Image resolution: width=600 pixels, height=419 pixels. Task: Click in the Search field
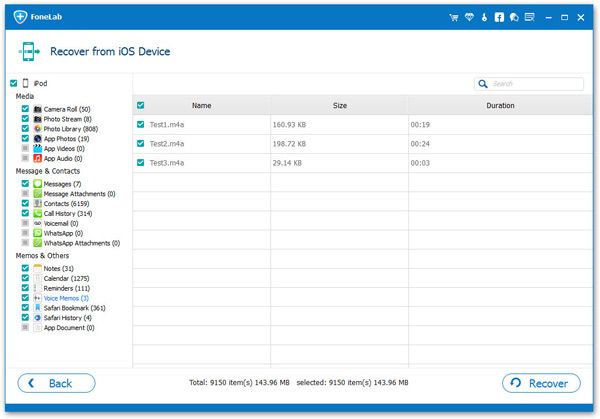point(529,84)
